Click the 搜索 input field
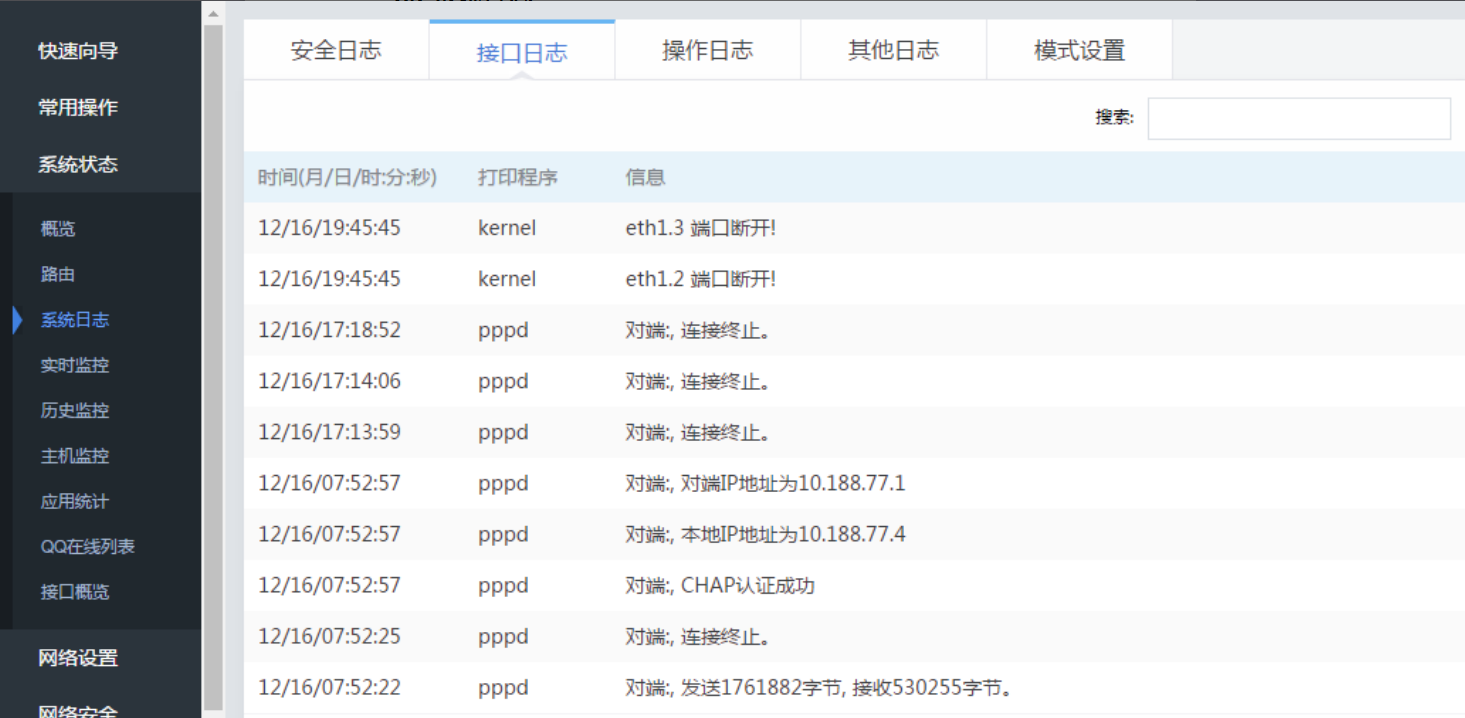The width and height of the screenshot is (1465, 718). [1298, 118]
